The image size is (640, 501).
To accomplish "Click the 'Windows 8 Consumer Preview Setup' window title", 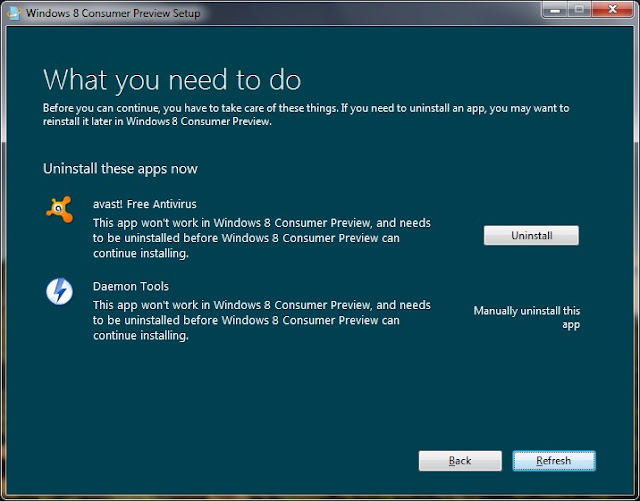I will (113, 13).
